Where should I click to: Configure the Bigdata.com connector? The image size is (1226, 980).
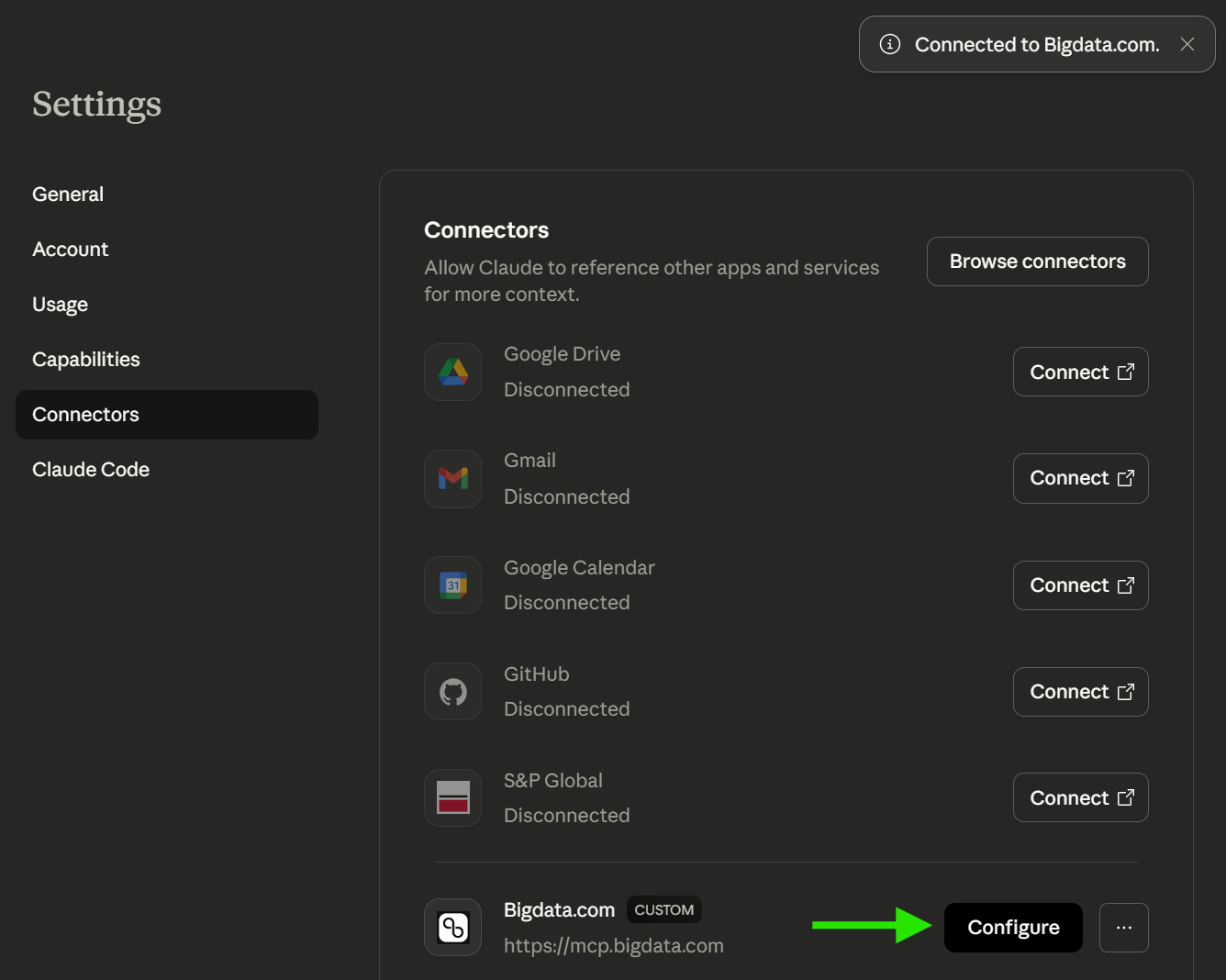point(1013,928)
